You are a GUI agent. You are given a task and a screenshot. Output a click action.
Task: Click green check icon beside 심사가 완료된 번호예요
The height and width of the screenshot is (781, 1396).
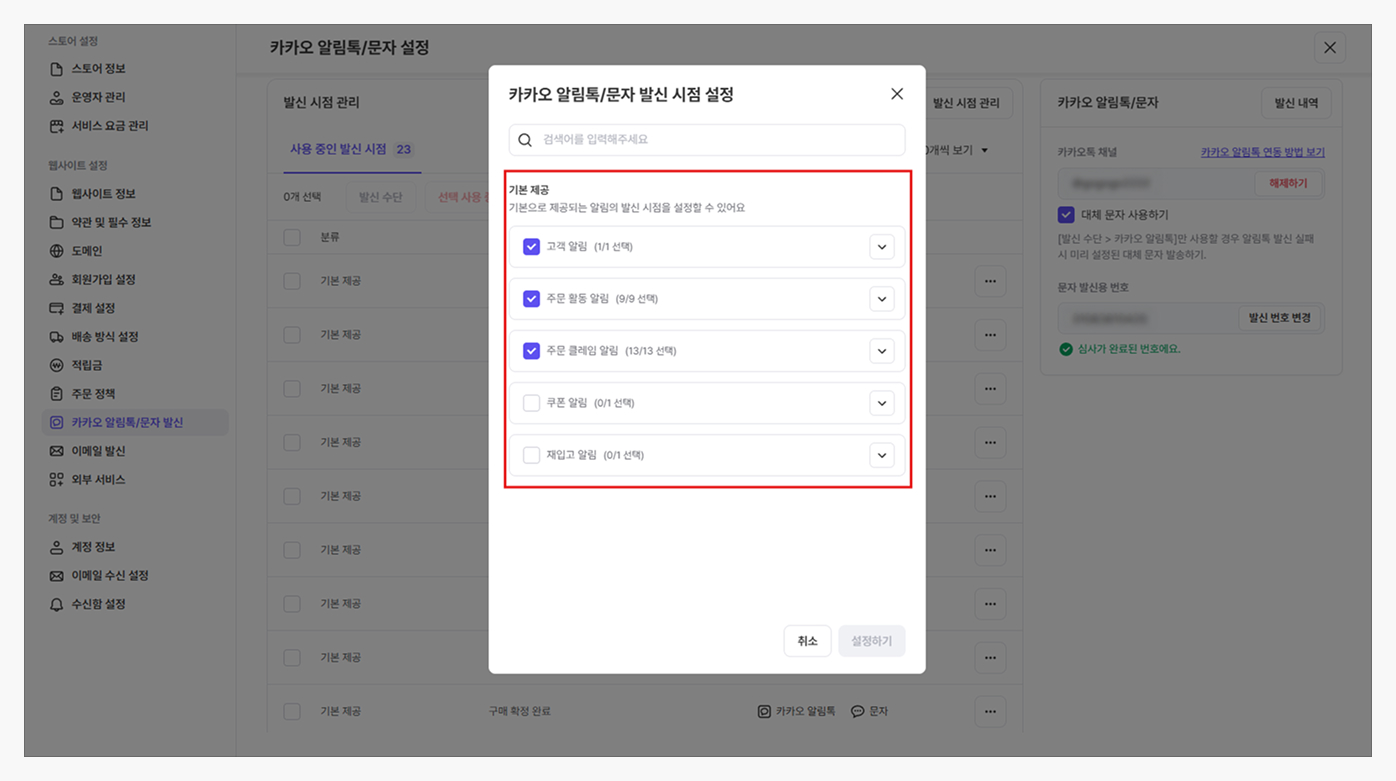pyautogui.click(x=1066, y=349)
